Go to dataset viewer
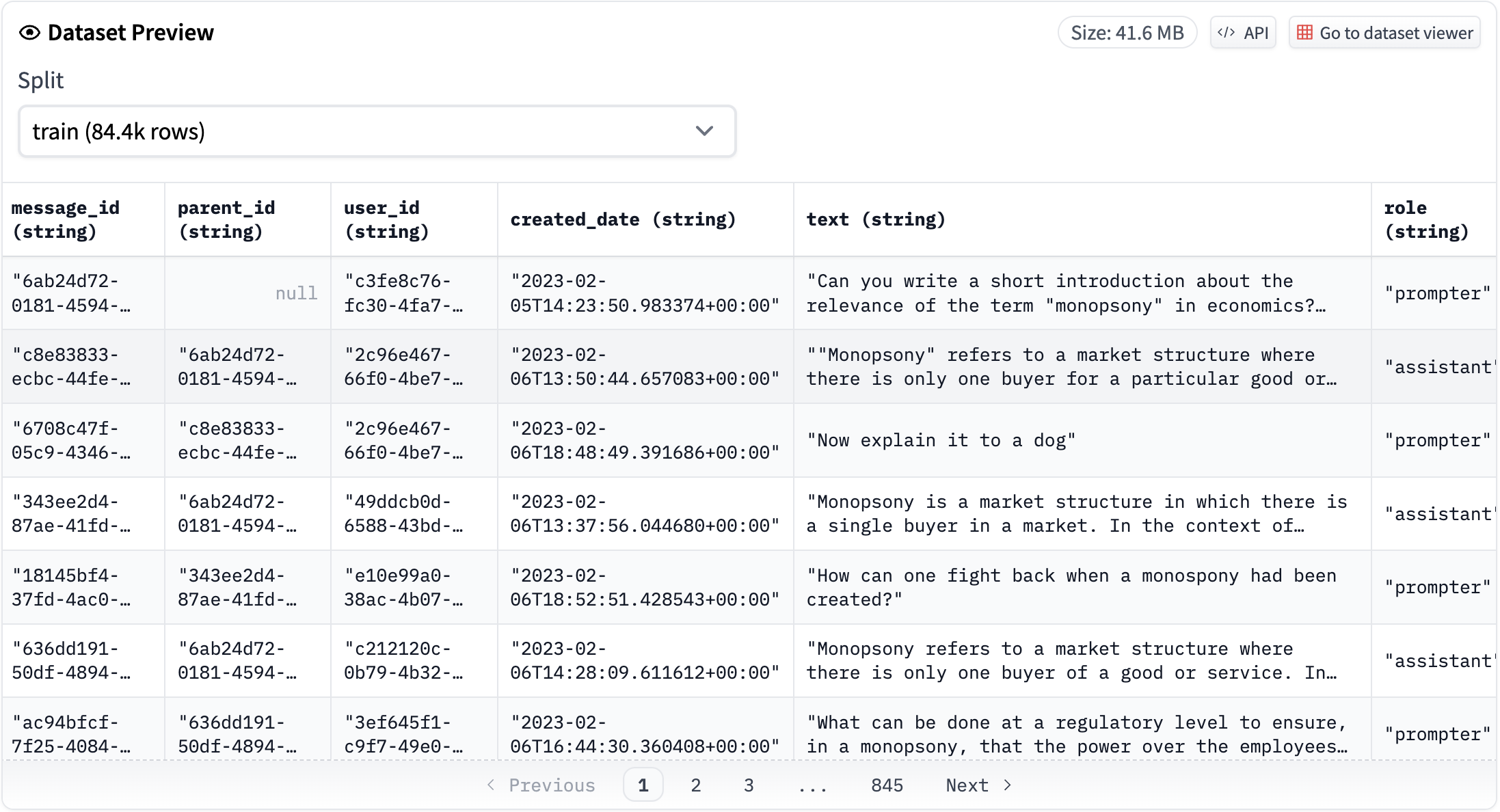Viewport: 1500px width, 812px height. (1384, 33)
